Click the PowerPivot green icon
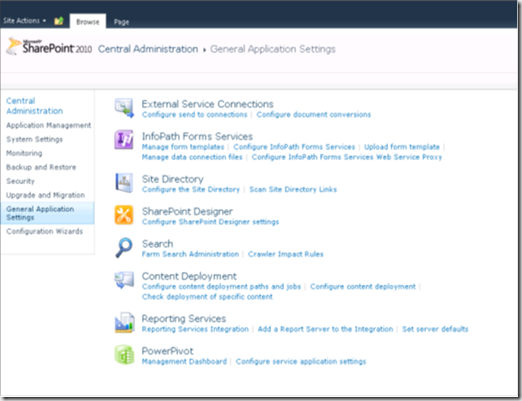 [124, 354]
